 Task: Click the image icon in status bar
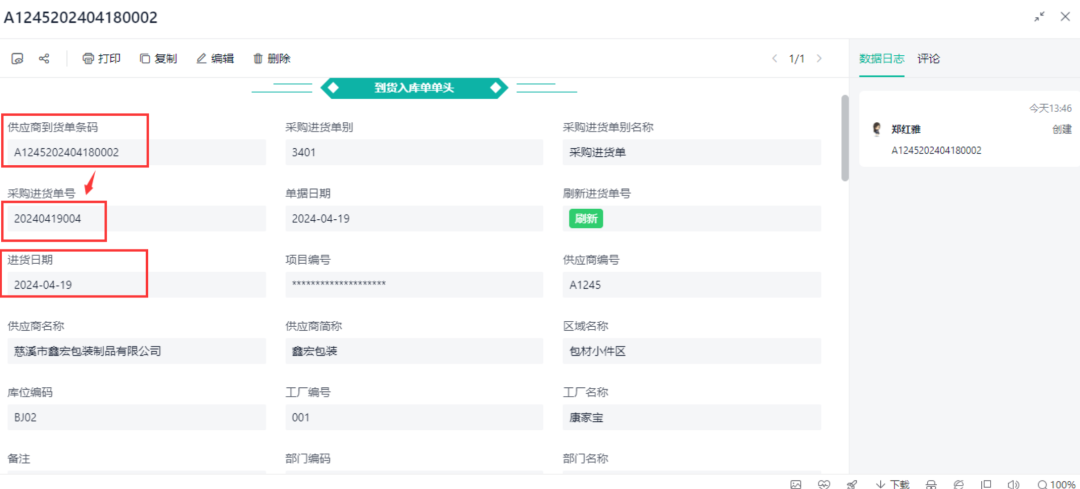(796, 484)
